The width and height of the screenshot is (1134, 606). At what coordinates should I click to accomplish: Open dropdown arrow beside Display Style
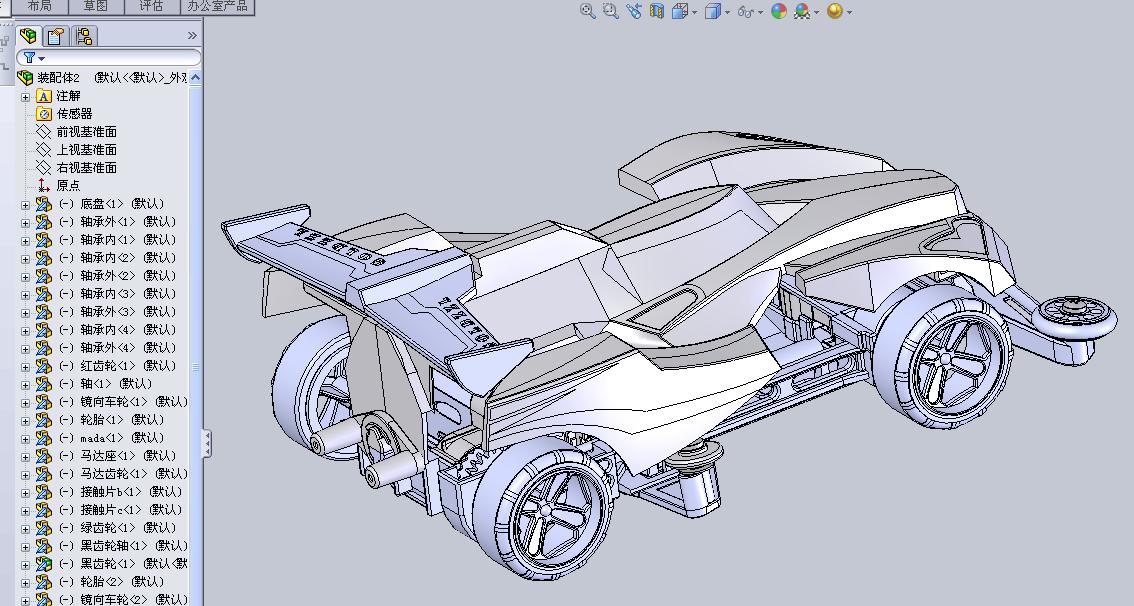click(728, 12)
